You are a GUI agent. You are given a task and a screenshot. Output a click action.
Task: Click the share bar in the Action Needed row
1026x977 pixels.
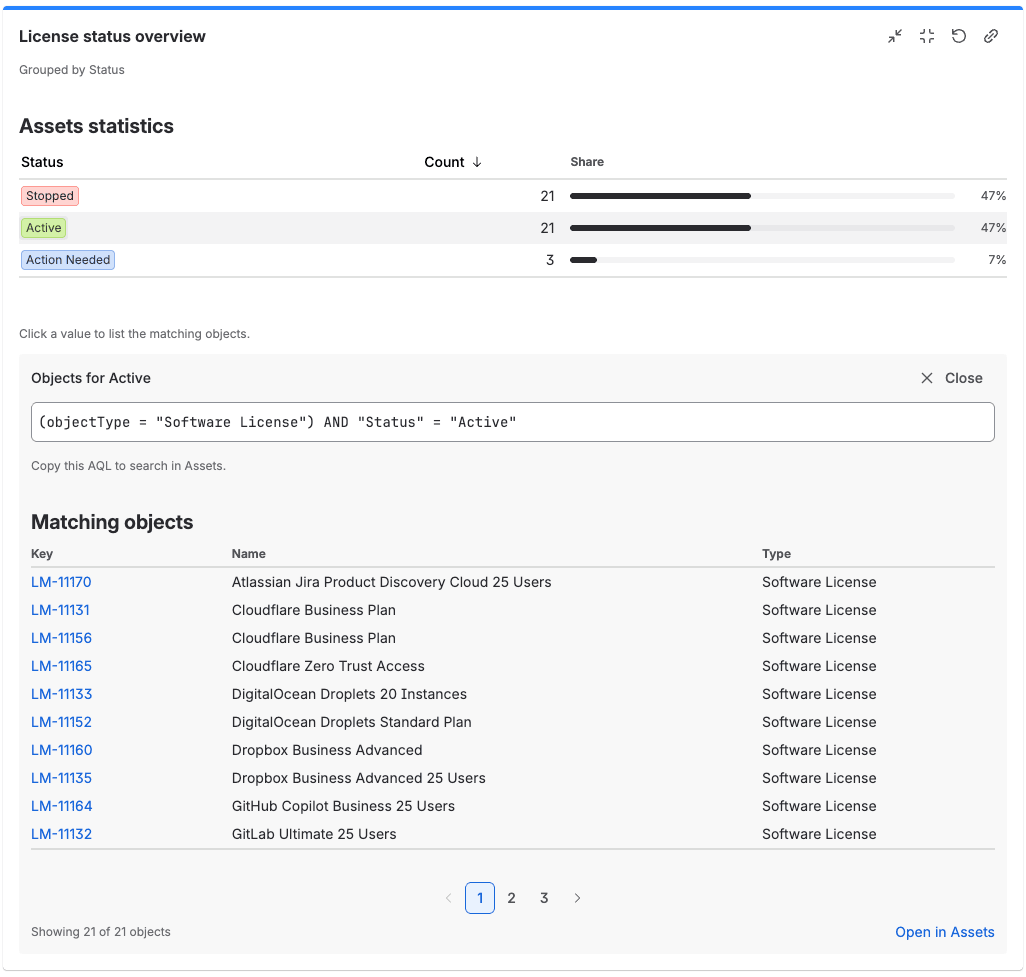click(x=762, y=260)
